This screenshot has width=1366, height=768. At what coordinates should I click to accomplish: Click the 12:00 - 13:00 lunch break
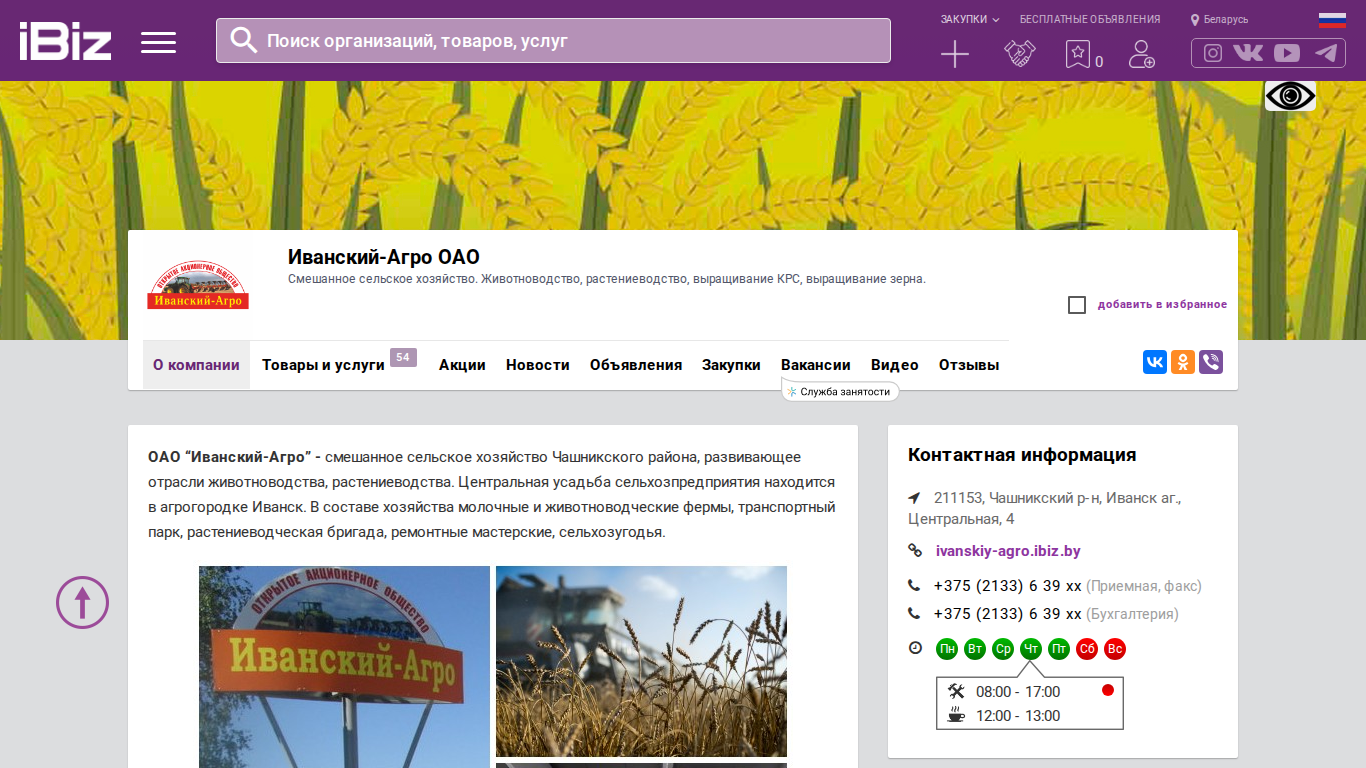coord(1018,716)
